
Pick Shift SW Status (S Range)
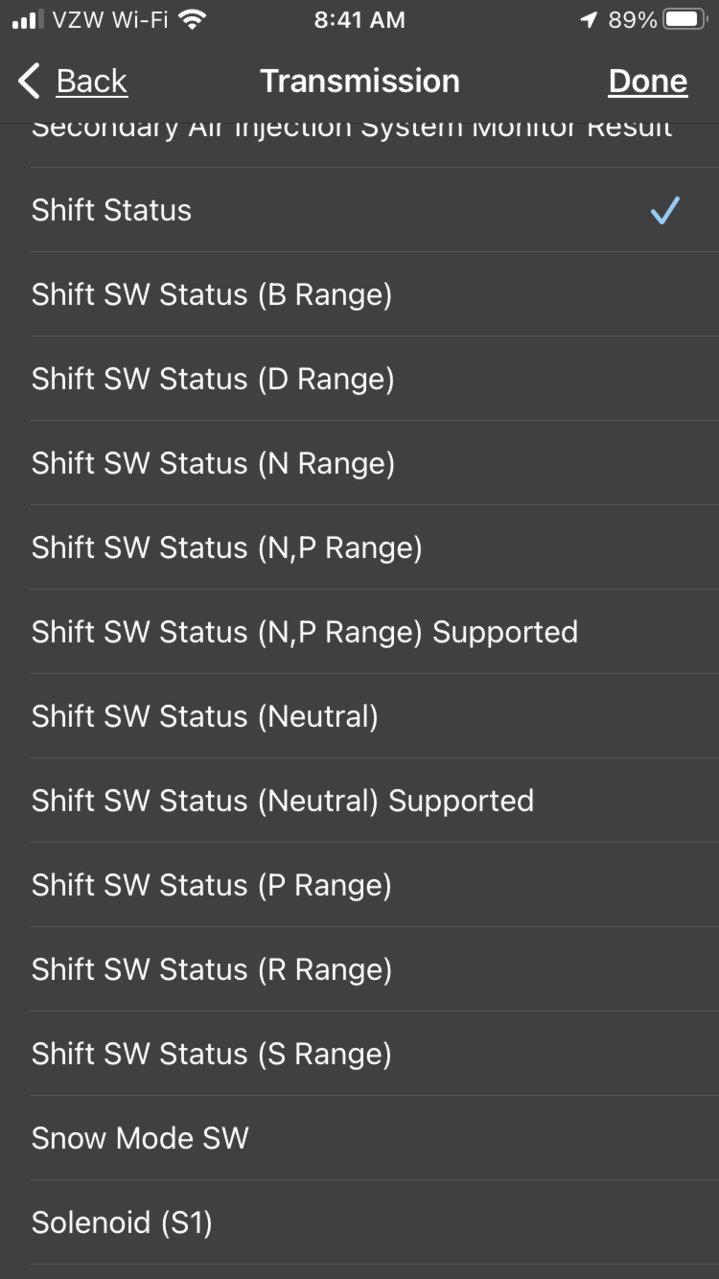pyautogui.click(x=359, y=1053)
